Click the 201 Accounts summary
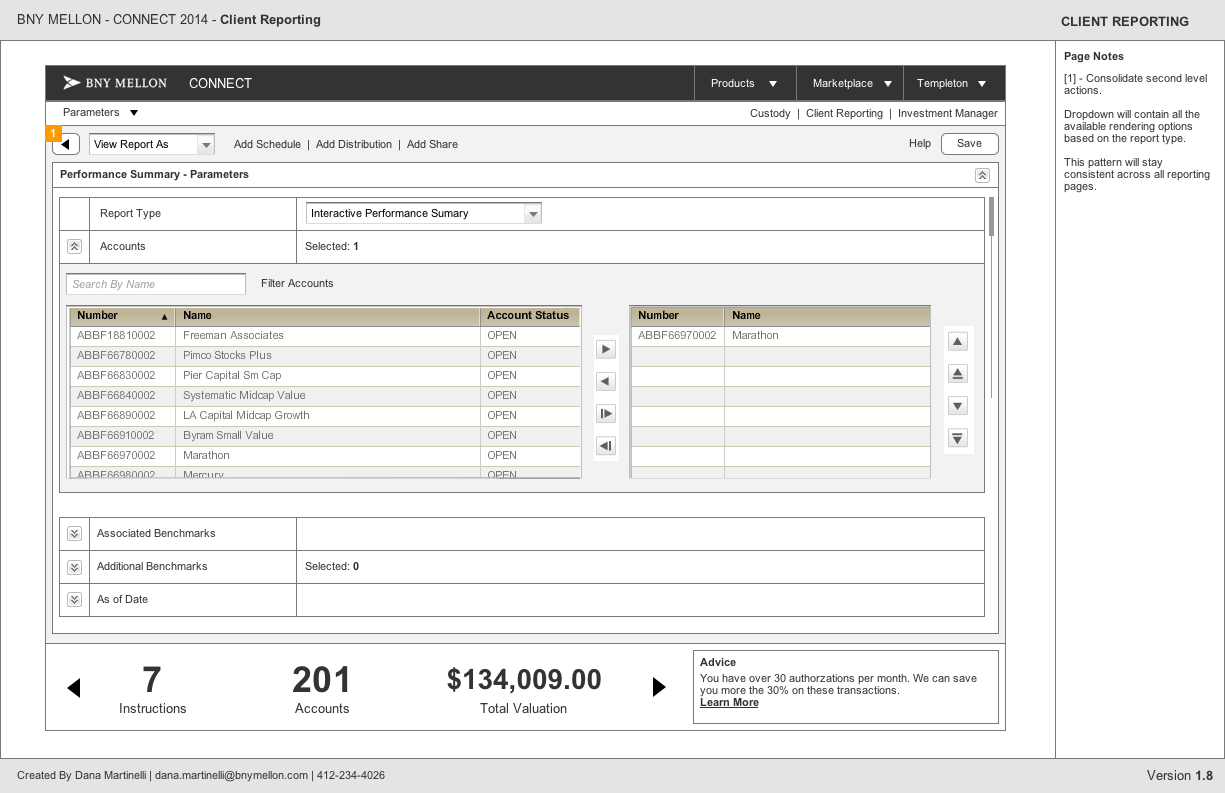This screenshot has width=1225, height=793. (322, 690)
